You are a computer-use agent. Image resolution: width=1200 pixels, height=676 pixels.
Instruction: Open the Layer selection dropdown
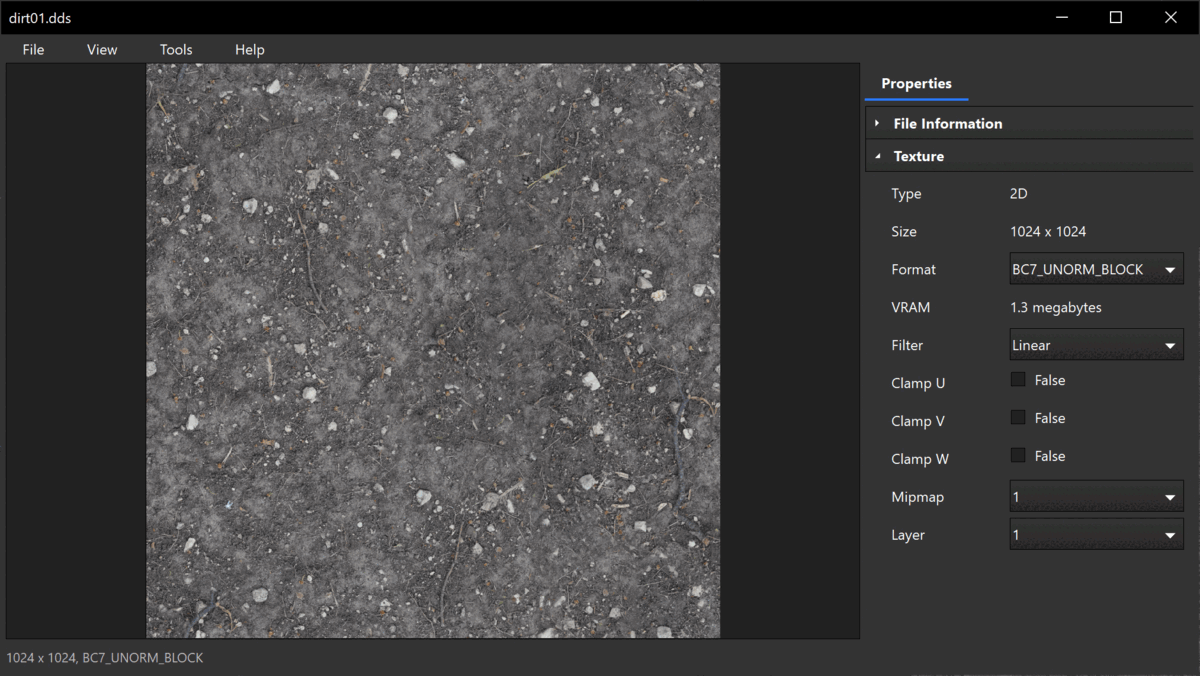pyautogui.click(x=1096, y=535)
